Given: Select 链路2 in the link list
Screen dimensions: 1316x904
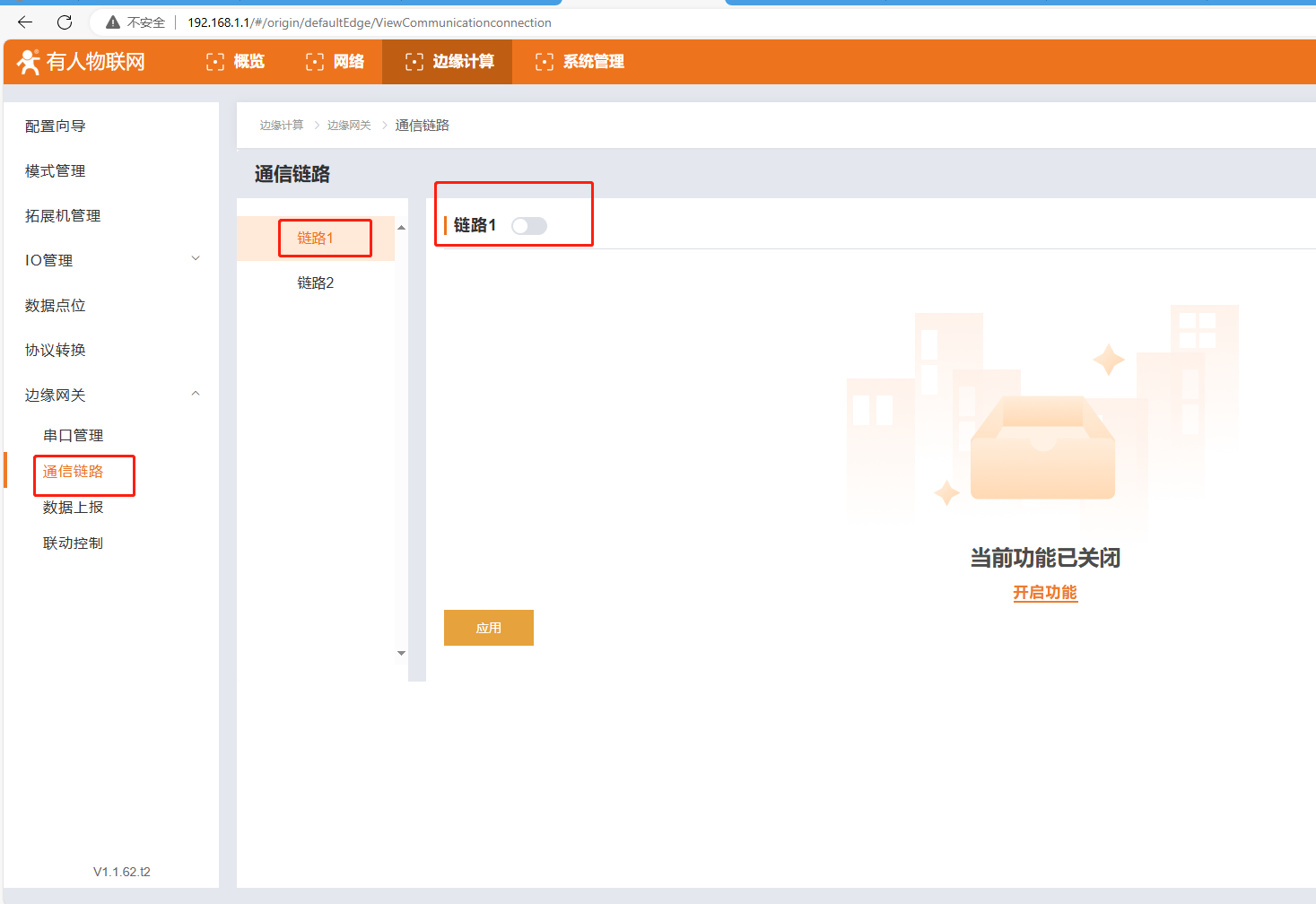Looking at the screenshot, I should tap(316, 283).
